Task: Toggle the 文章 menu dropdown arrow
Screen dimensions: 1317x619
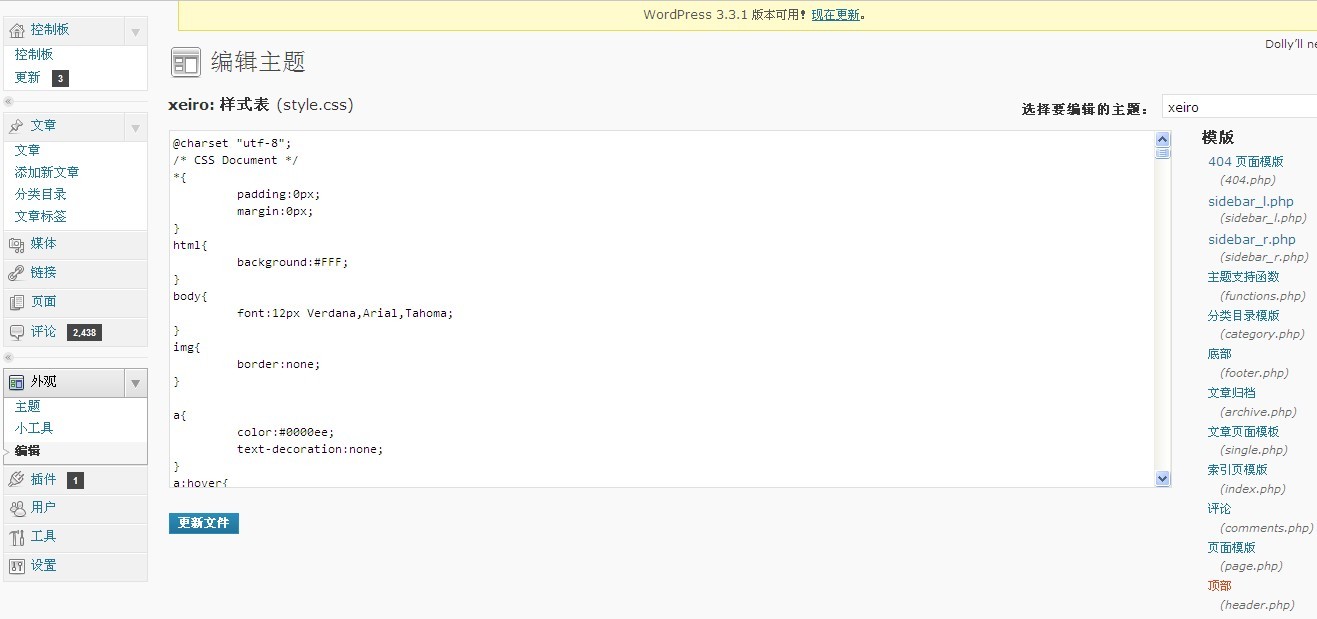Action: (136, 127)
